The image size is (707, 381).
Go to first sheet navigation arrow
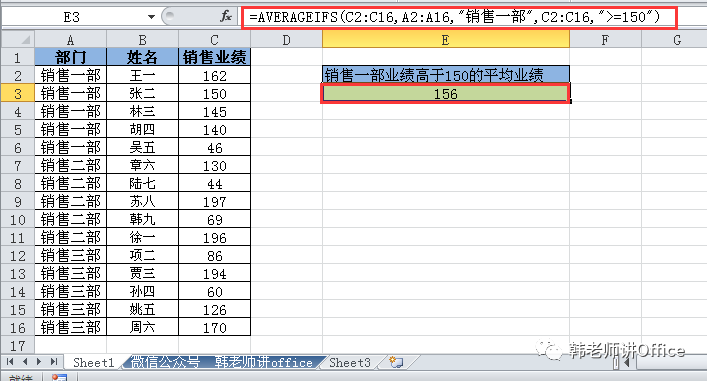(x=10, y=362)
